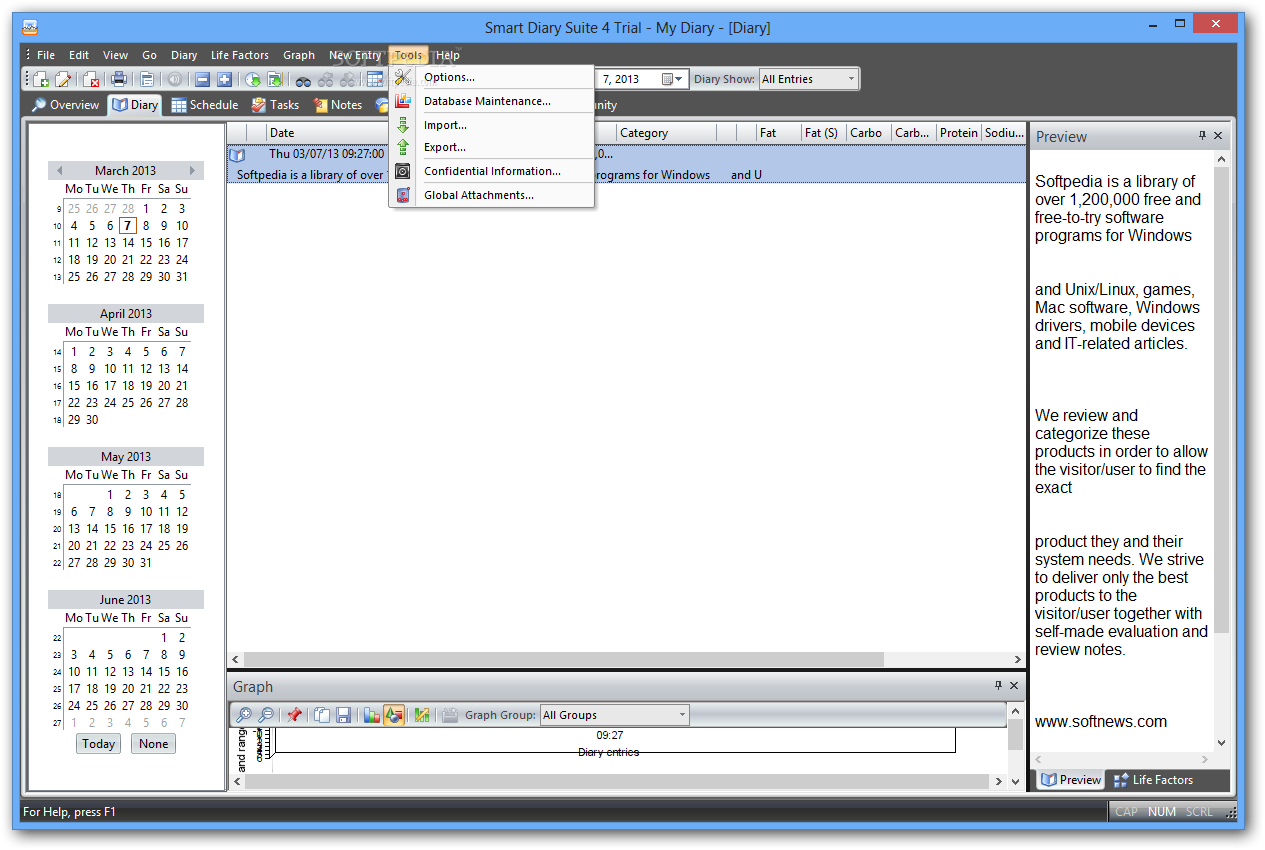Viewport: 1265px width, 850px height.
Task: Open the File menu
Action: click(x=46, y=55)
